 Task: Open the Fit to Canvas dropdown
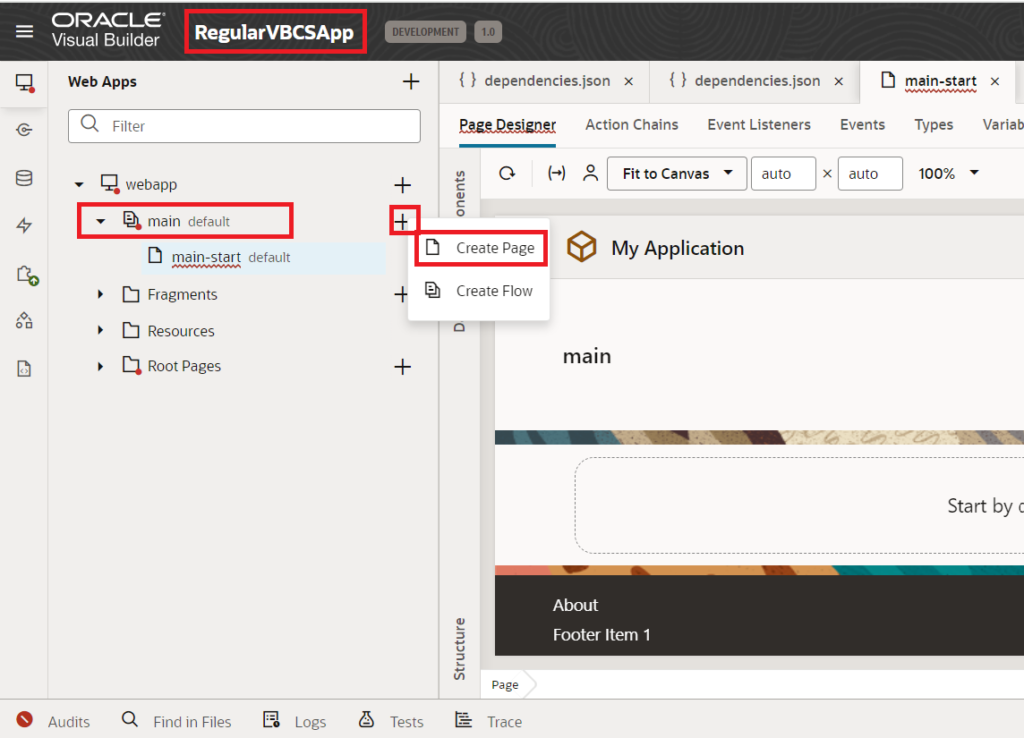tap(677, 173)
